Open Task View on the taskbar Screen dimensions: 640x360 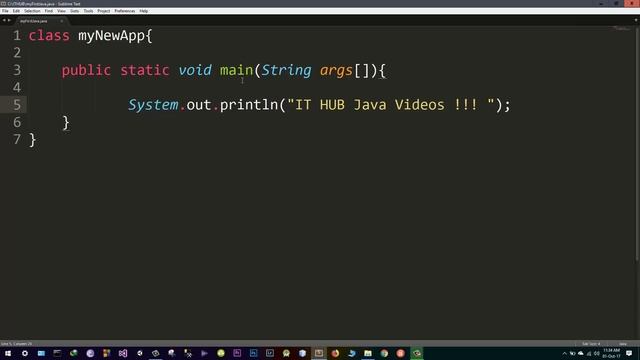point(41,353)
